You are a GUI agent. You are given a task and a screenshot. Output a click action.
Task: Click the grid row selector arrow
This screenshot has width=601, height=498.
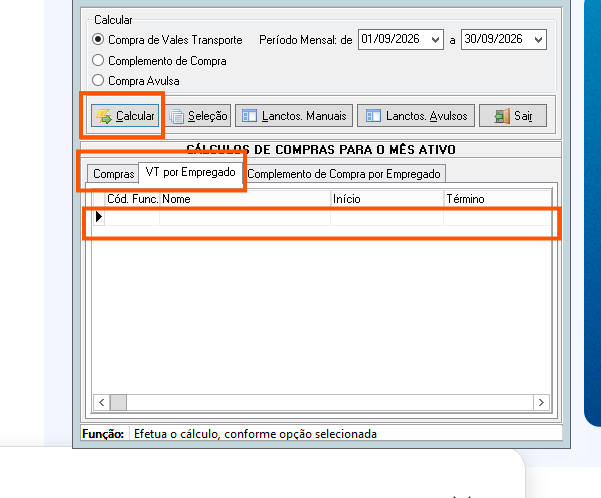point(99,217)
